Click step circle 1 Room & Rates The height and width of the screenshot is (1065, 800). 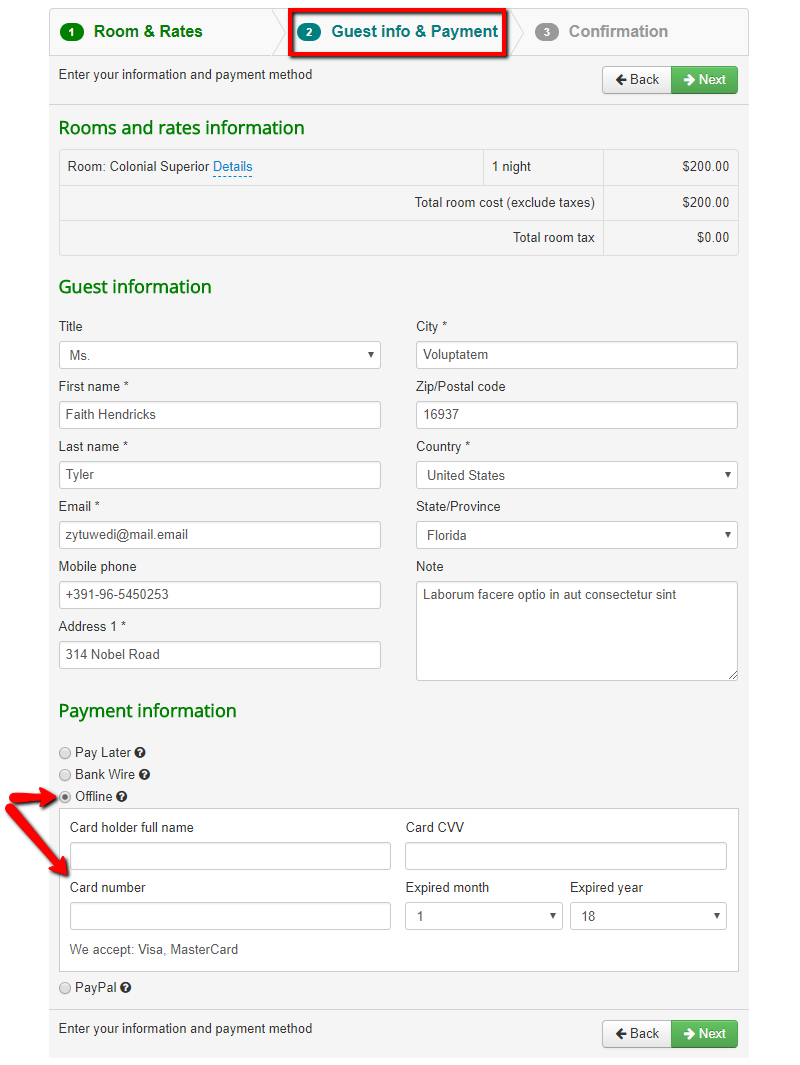[71, 31]
